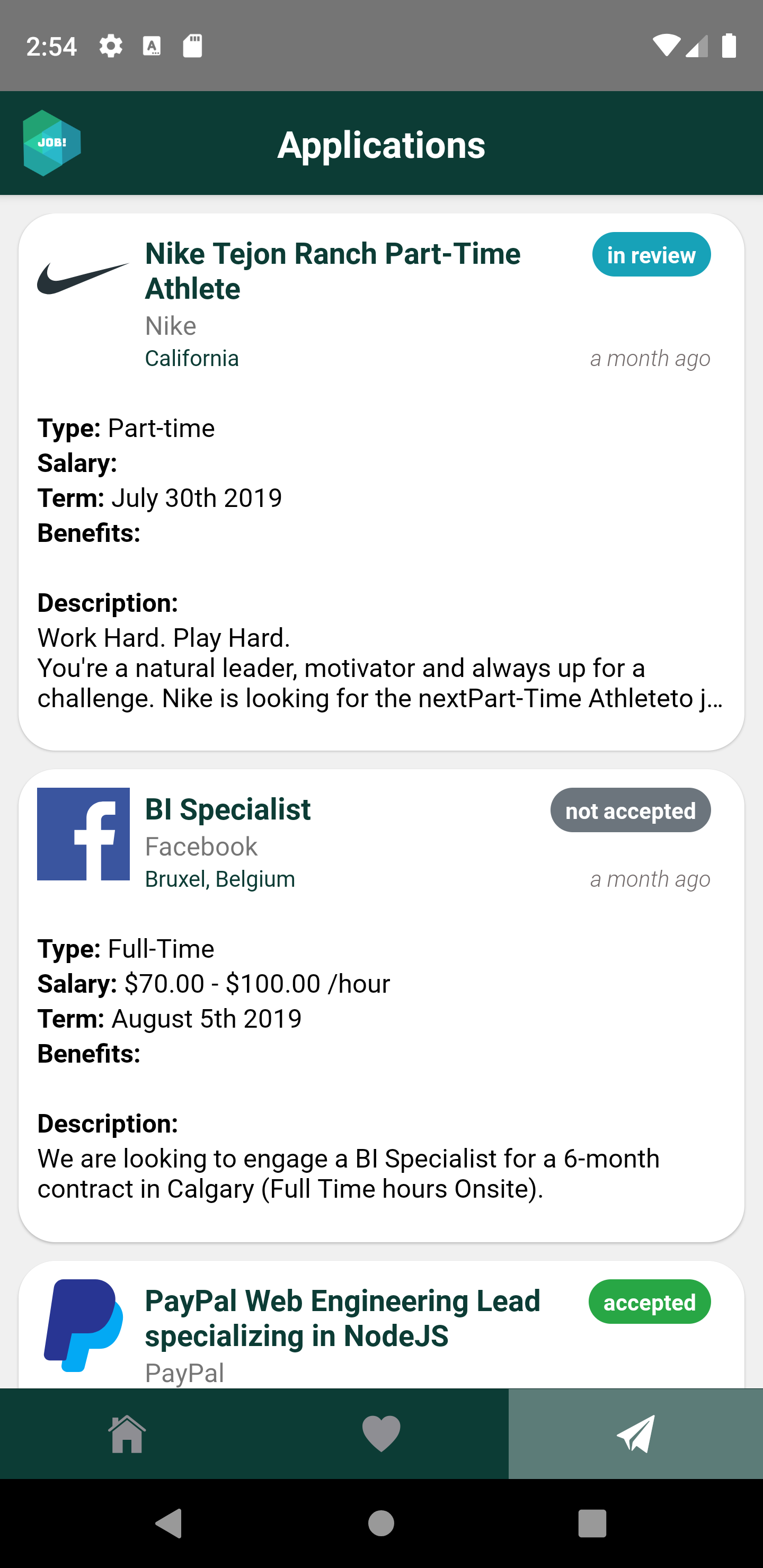
Task: Tap the Android back button
Action: 168,1524
